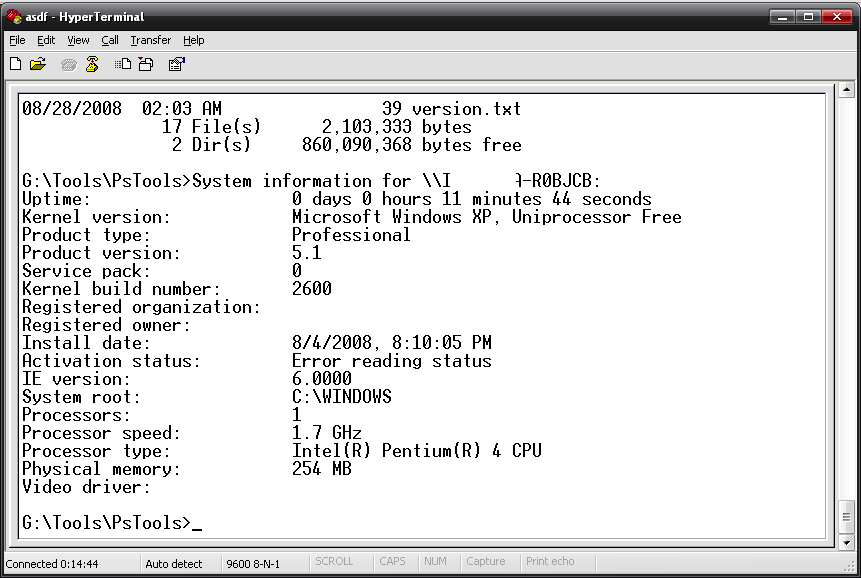861x578 pixels.
Task: Open the Call menu
Action: [x=110, y=40]
